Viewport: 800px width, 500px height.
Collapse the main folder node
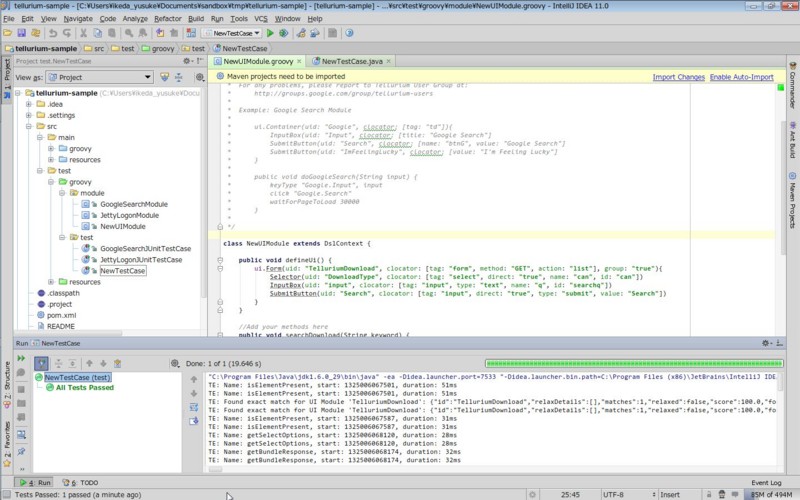click(x=40, y=137)
